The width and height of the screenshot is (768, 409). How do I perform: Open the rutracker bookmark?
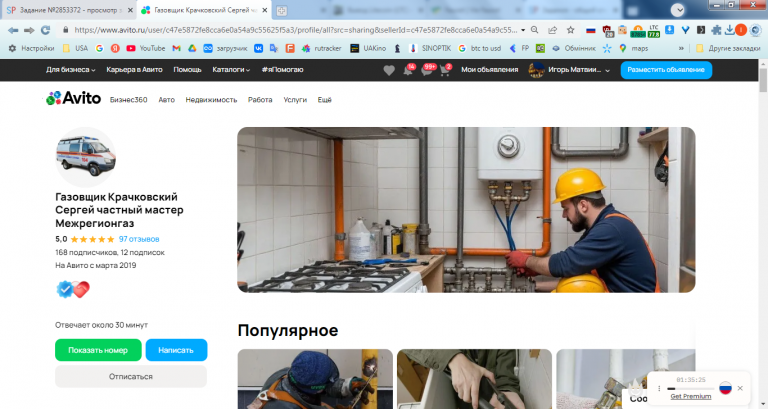[x=321, y=48]
